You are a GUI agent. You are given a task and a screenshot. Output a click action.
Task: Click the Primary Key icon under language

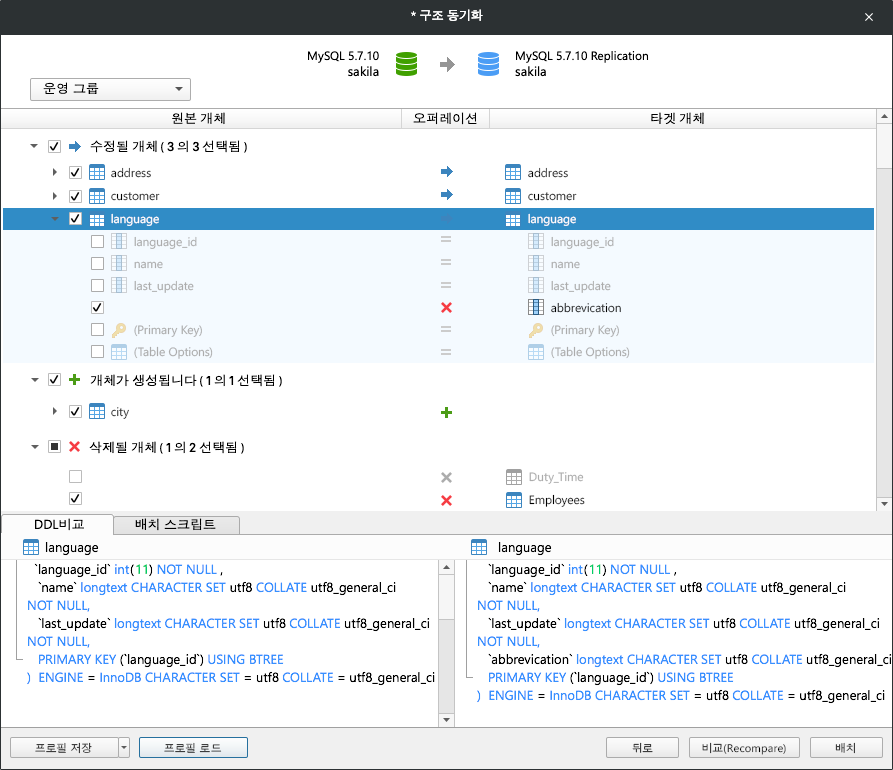click(x=119, y=329)
